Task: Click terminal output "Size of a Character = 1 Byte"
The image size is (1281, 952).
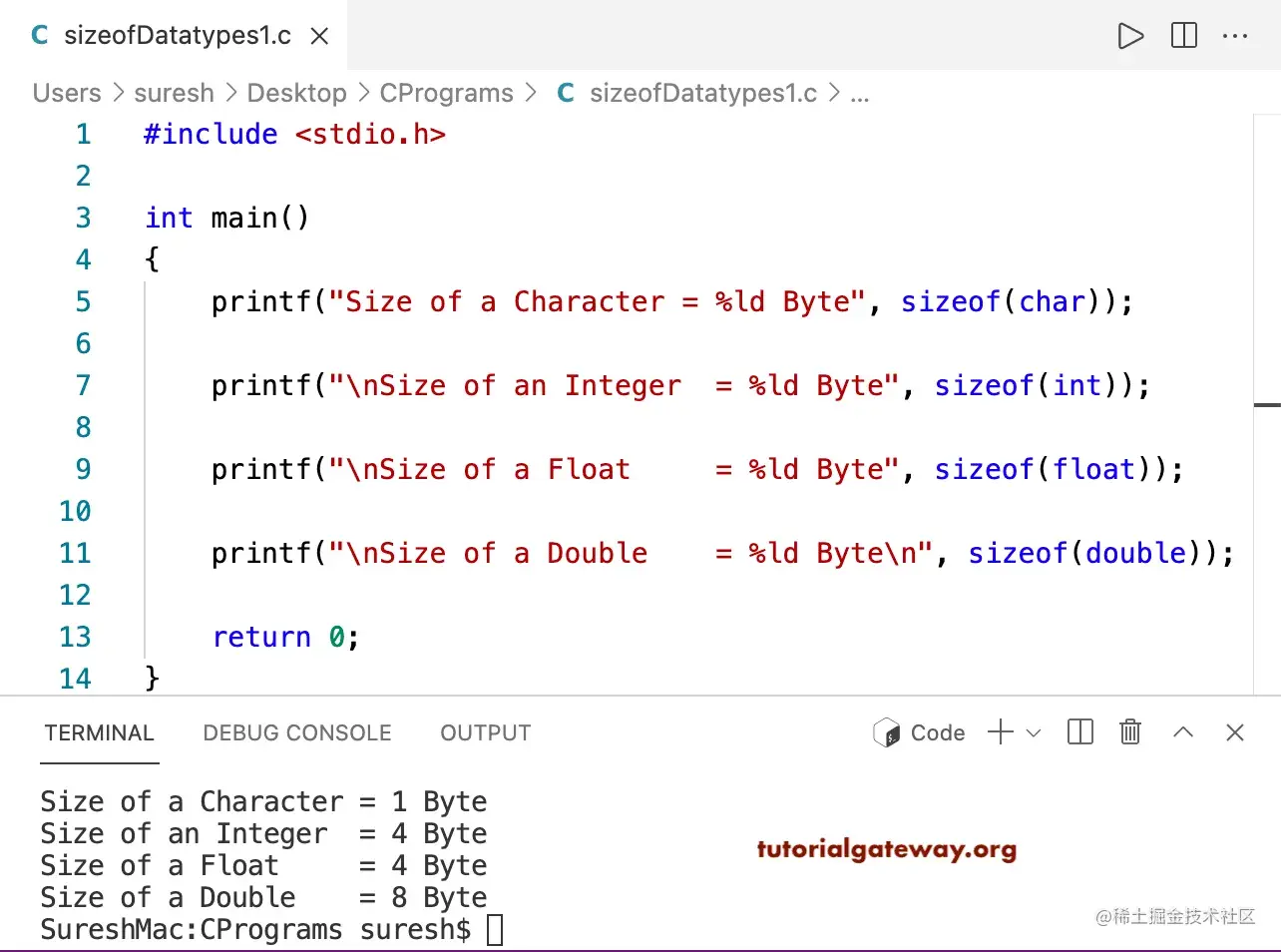Action: [x=263, y=801]
